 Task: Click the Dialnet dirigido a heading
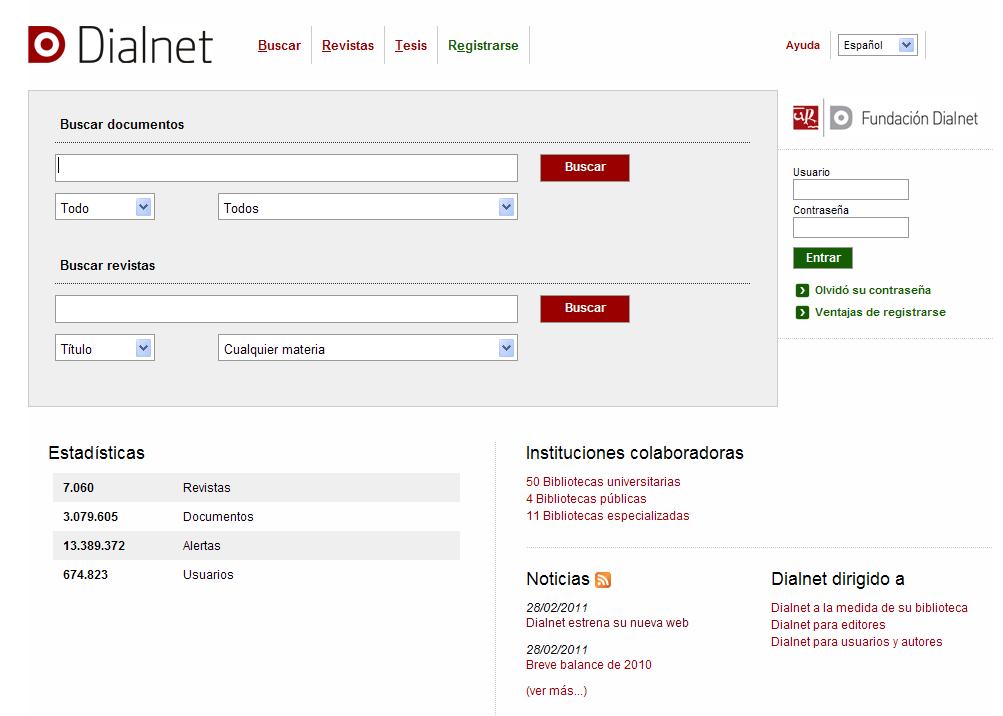tap(837, 579)
